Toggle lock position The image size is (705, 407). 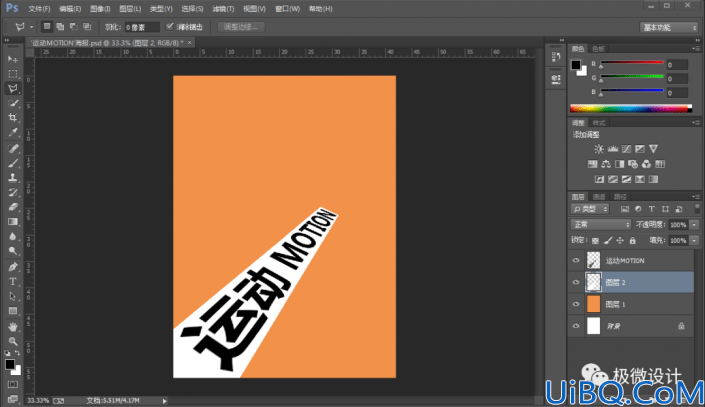[620, 241]
